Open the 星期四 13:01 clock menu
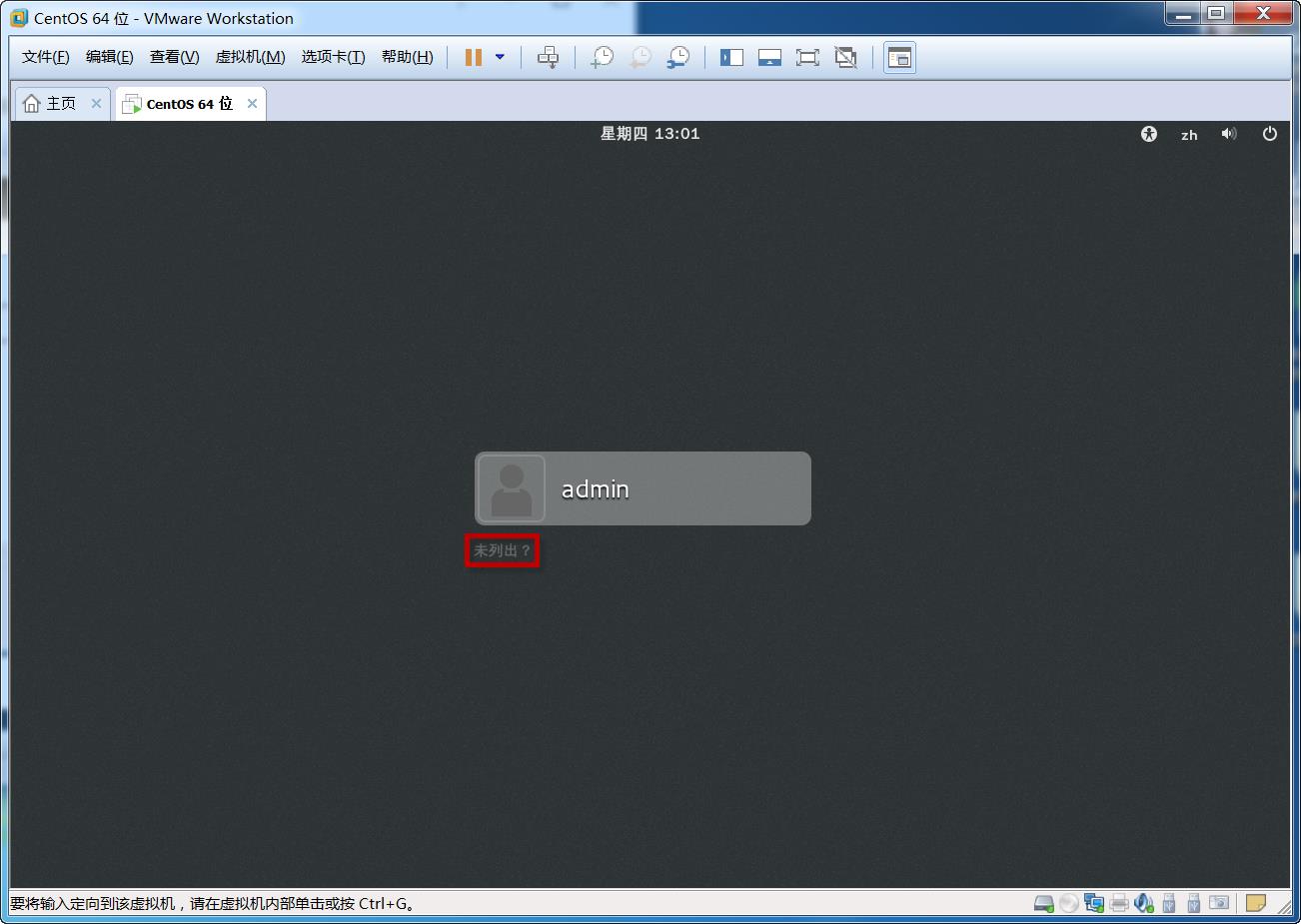Image resolution: width=1301 pixels, height=924 pixels. pos(650,134)
